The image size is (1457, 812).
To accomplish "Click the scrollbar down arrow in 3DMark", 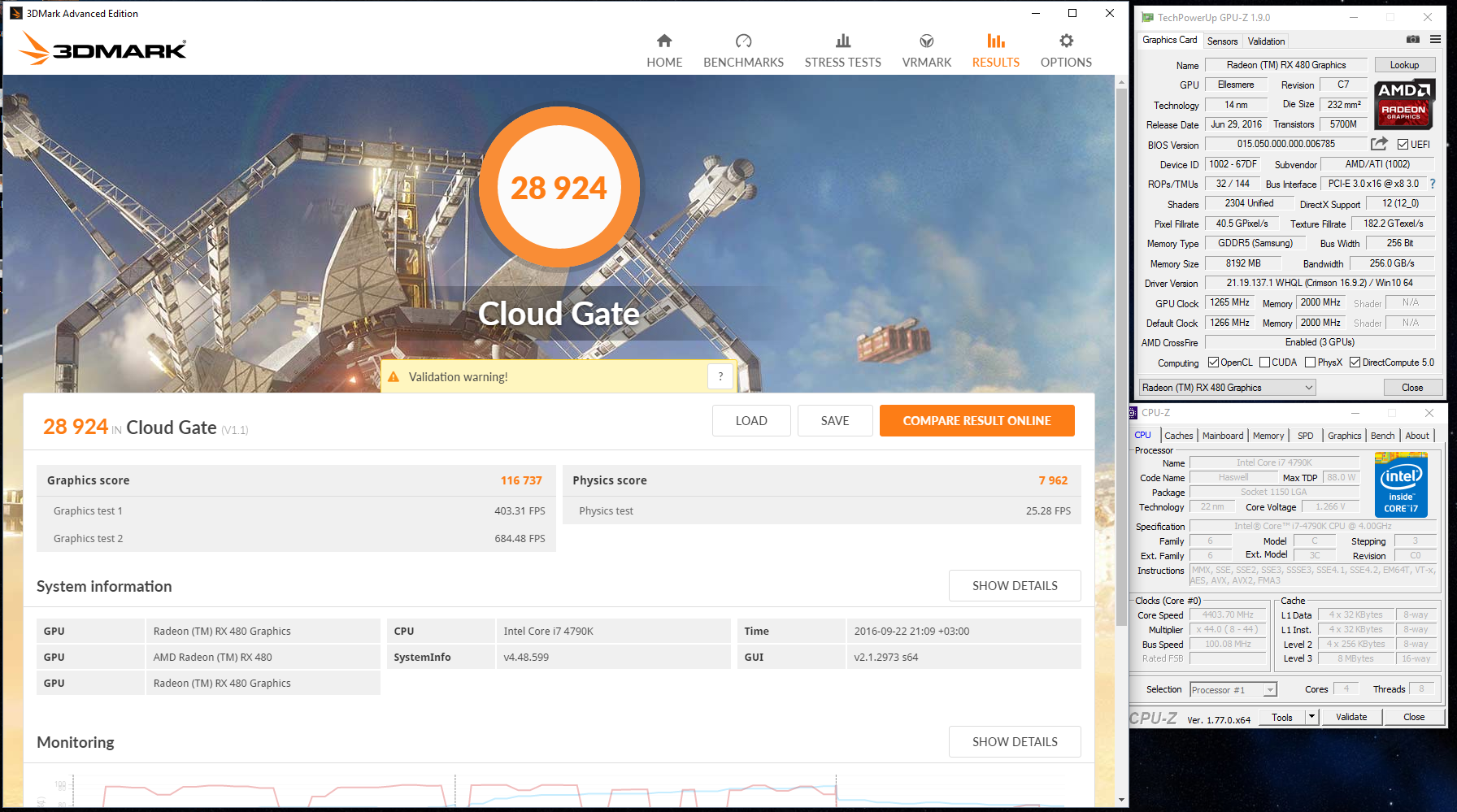I will (1121, 800).
